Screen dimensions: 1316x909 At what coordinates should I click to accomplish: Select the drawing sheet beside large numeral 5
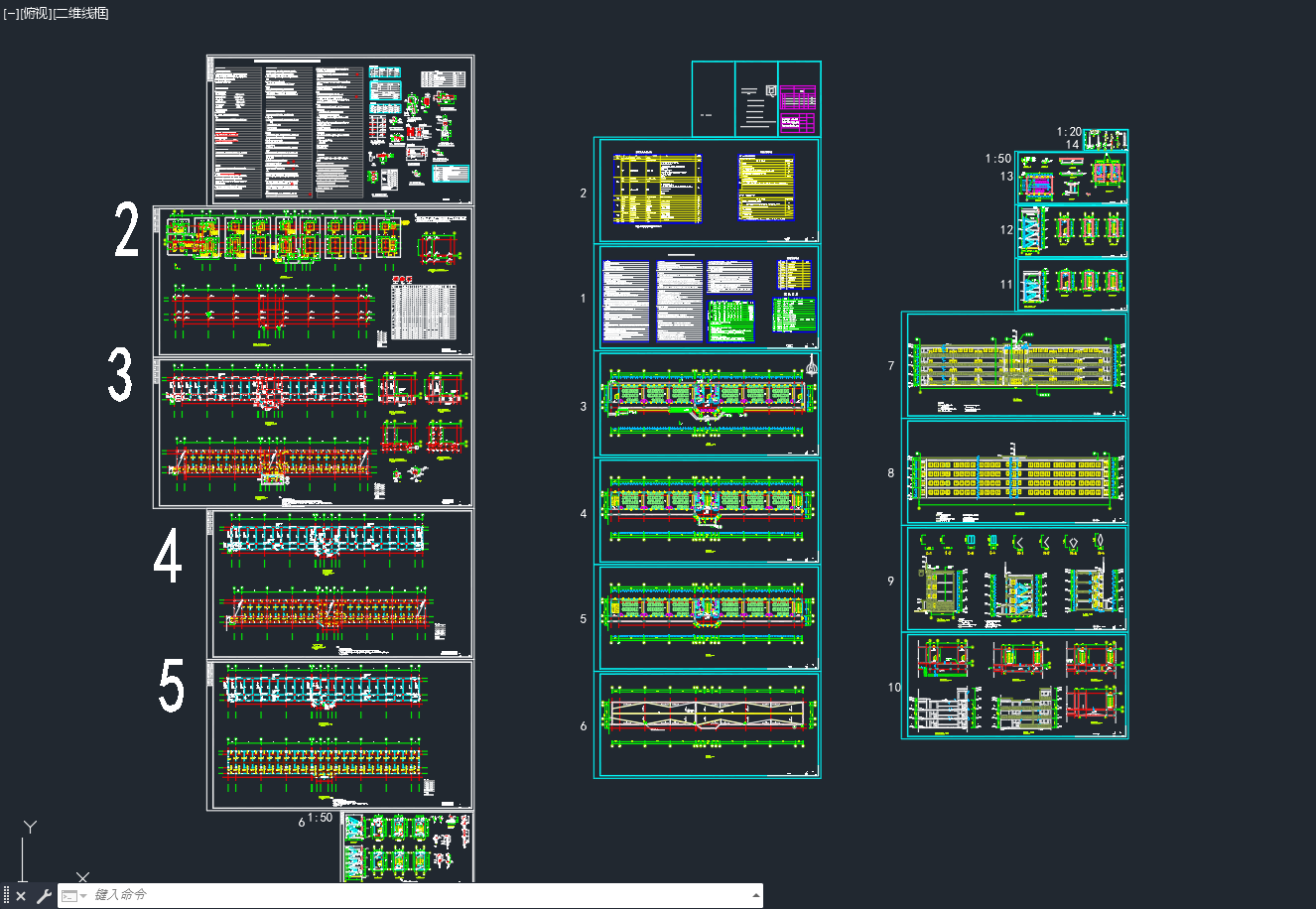pos(340,735)
